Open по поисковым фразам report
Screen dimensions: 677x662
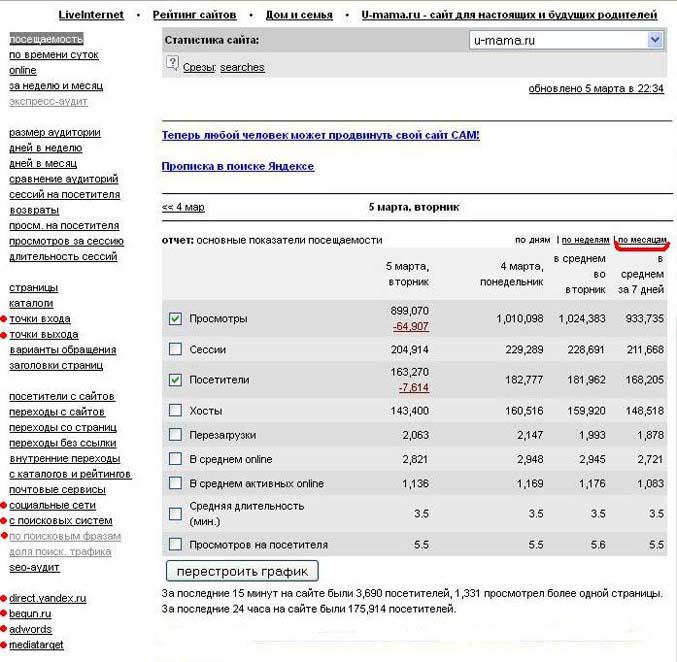(x=65, y=536)
